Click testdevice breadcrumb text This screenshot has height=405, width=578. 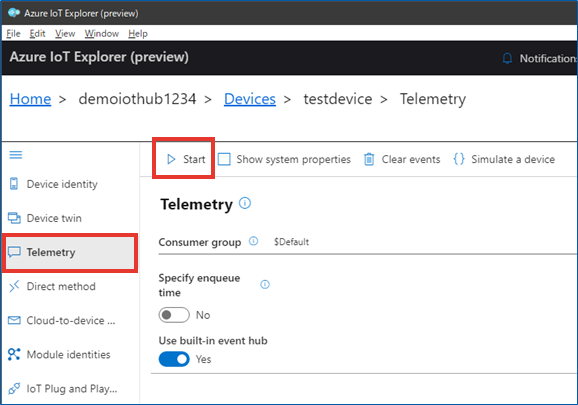(338, 99)
